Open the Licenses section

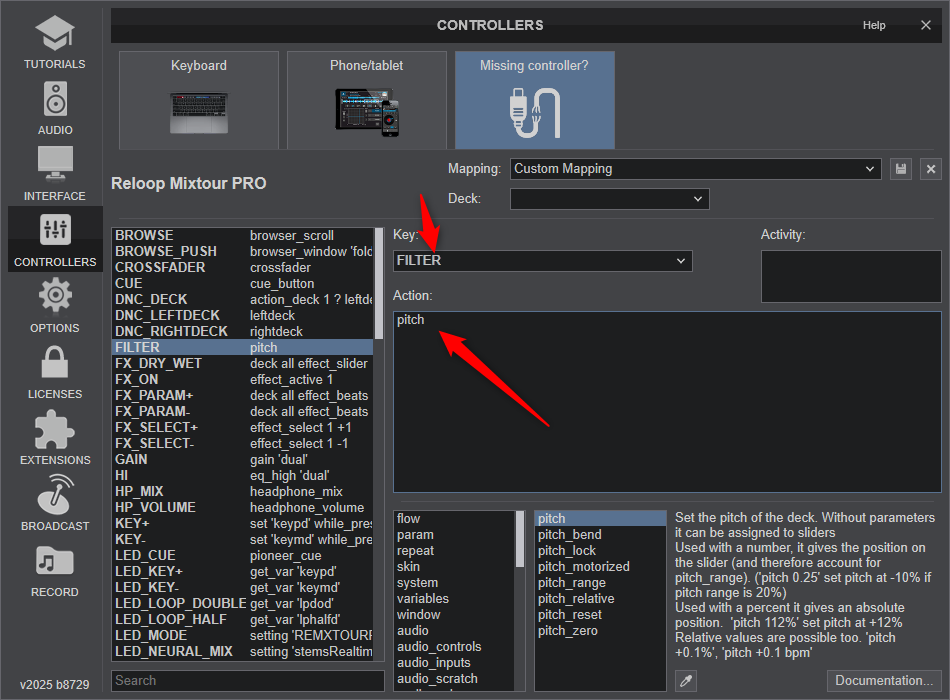coord(55,372)
